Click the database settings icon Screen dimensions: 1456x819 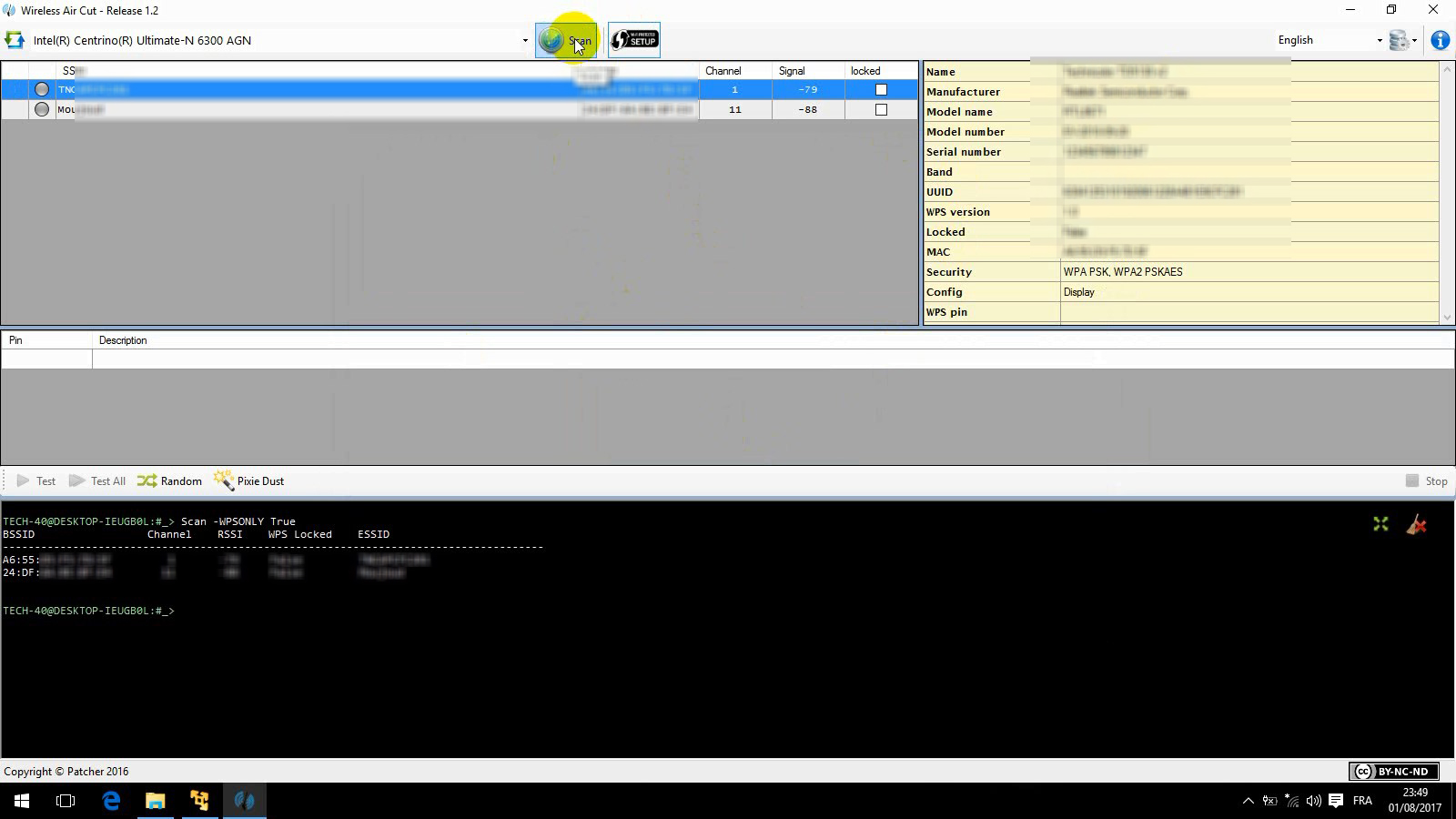coord(1398,40)
